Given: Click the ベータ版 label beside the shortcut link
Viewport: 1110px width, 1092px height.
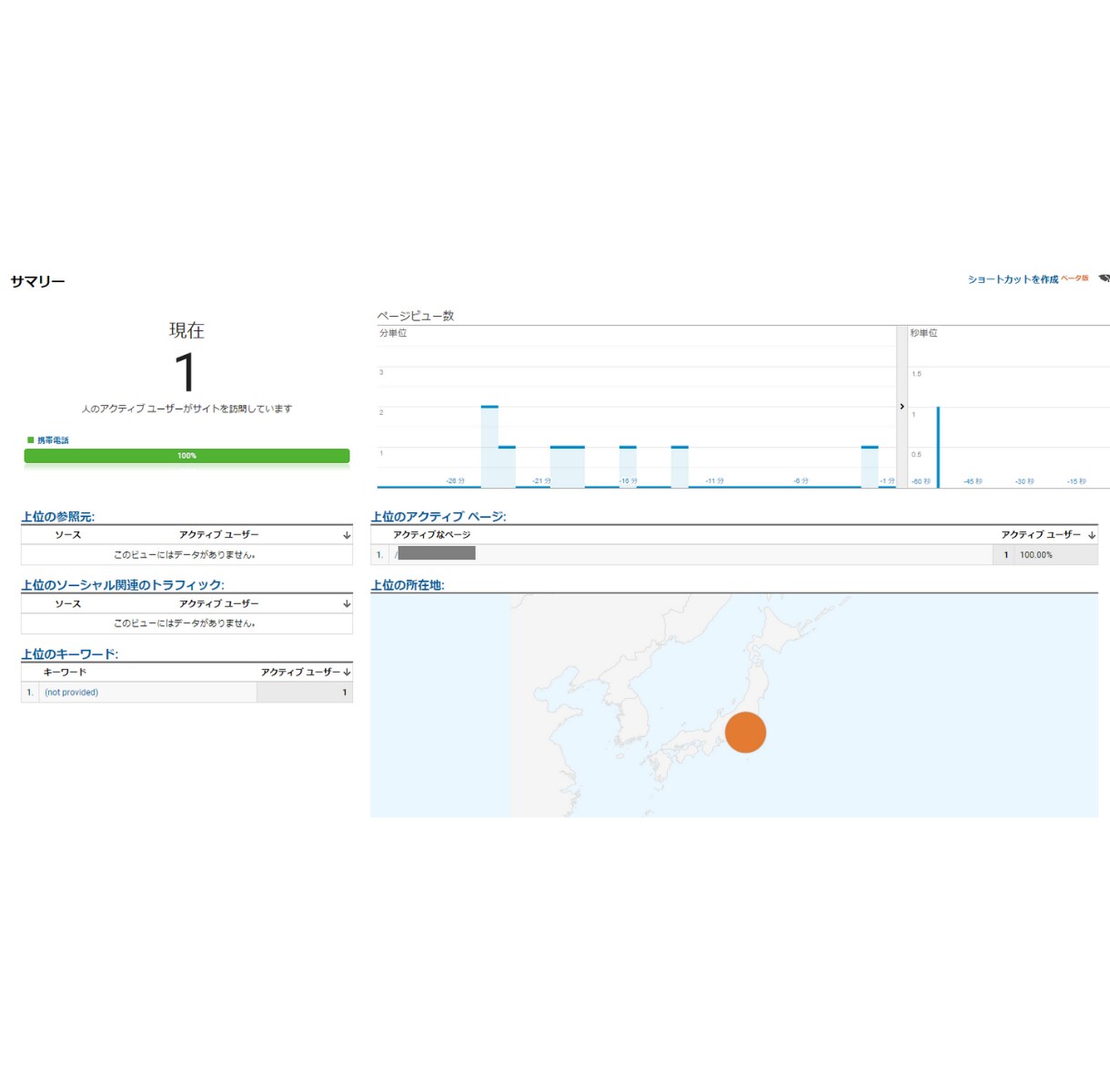Looking at the screenshot, I should point(1075,278).
